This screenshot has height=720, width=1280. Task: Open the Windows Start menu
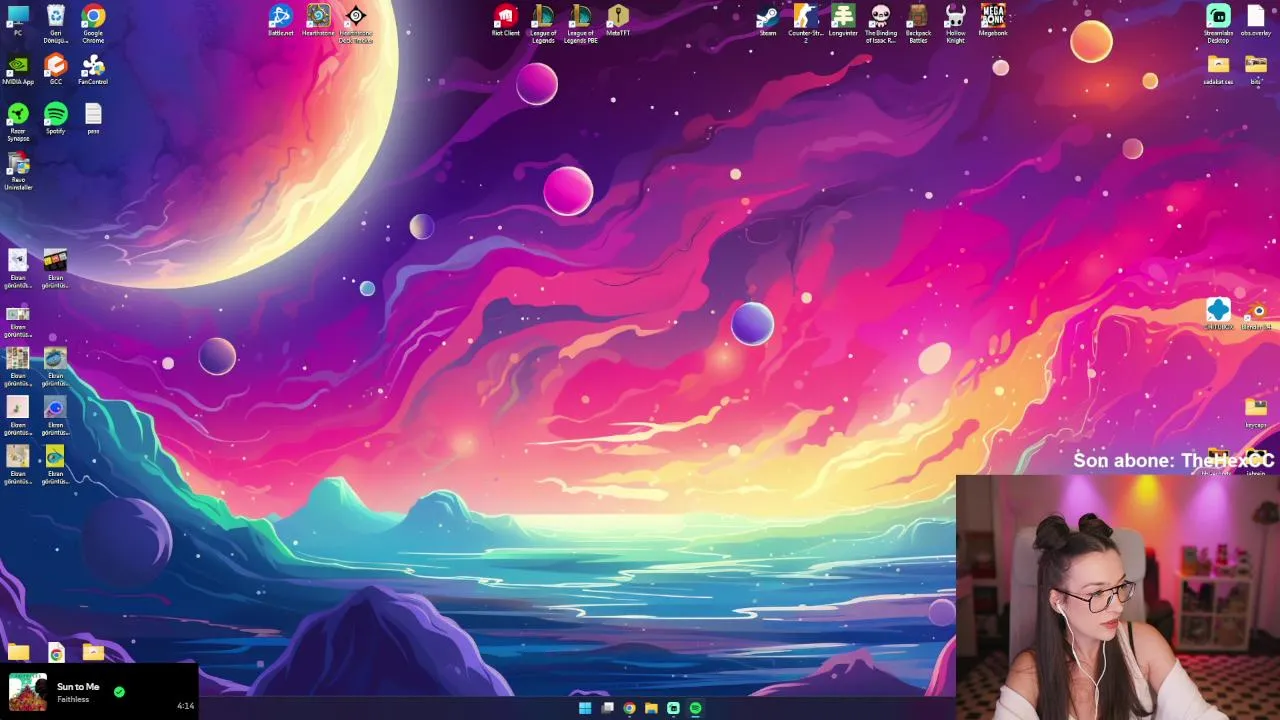(585, 708)
